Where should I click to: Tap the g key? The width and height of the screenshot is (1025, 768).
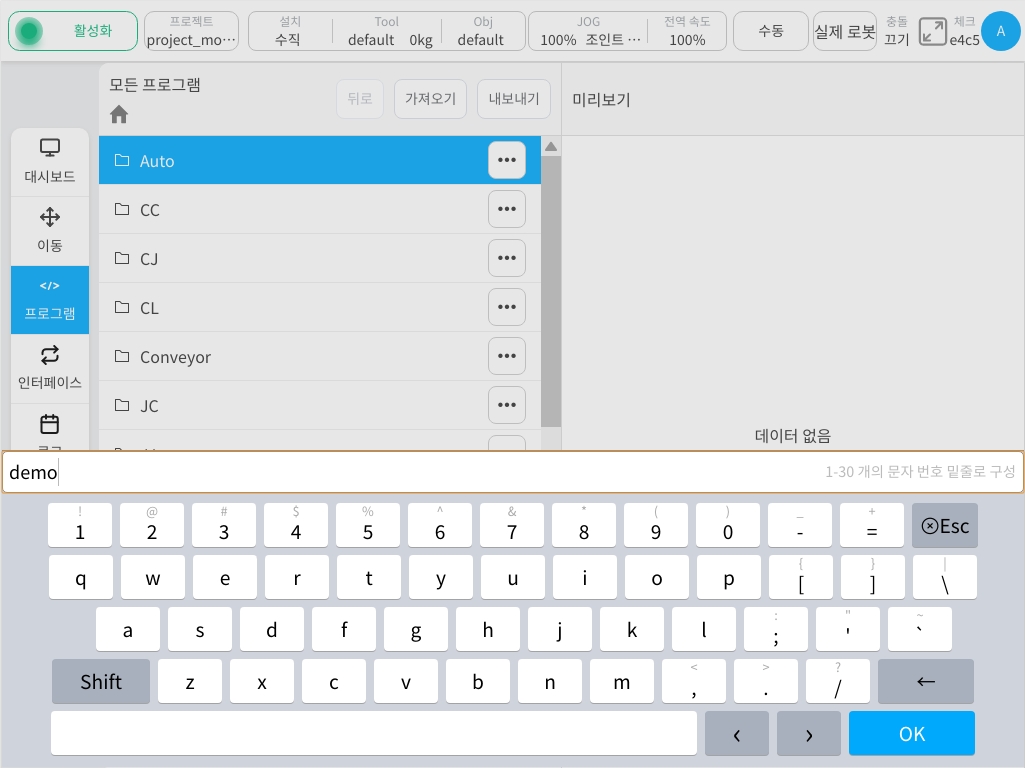pos(416,629)
